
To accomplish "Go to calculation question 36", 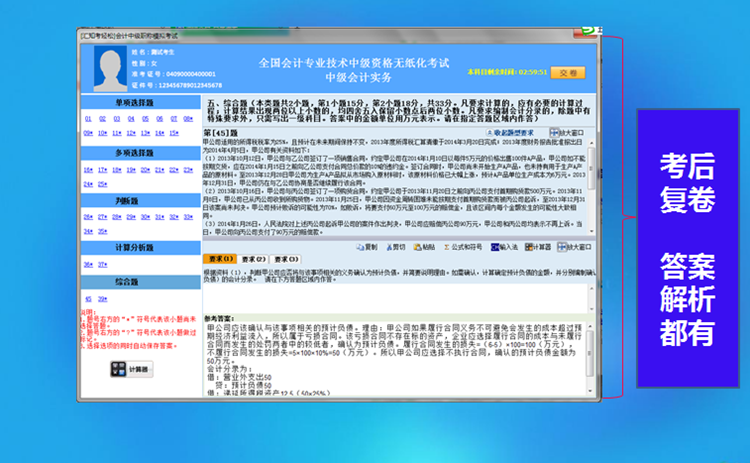I will pyautogui.click(x=88, y=264).
